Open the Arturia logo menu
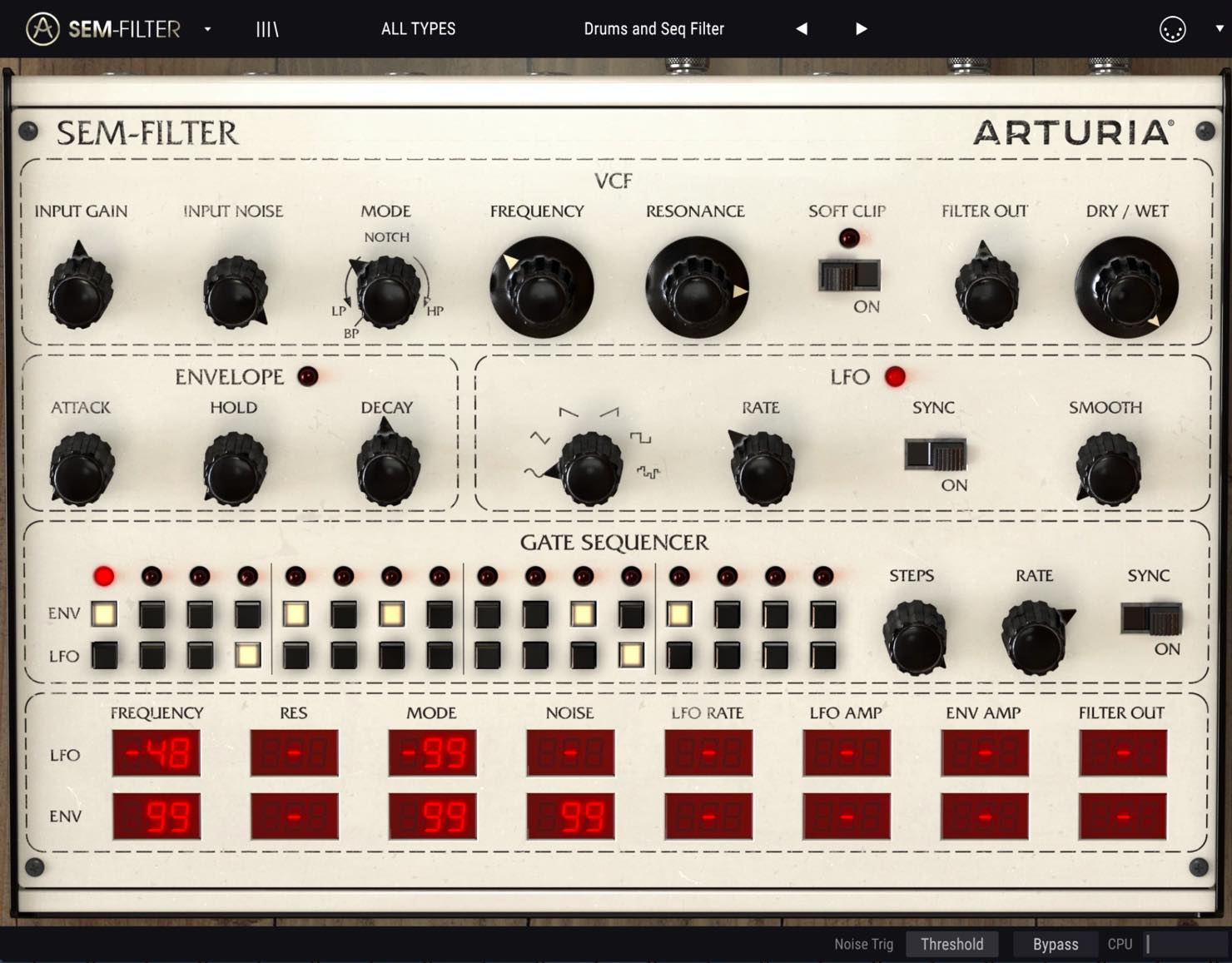 click(42, 29)
